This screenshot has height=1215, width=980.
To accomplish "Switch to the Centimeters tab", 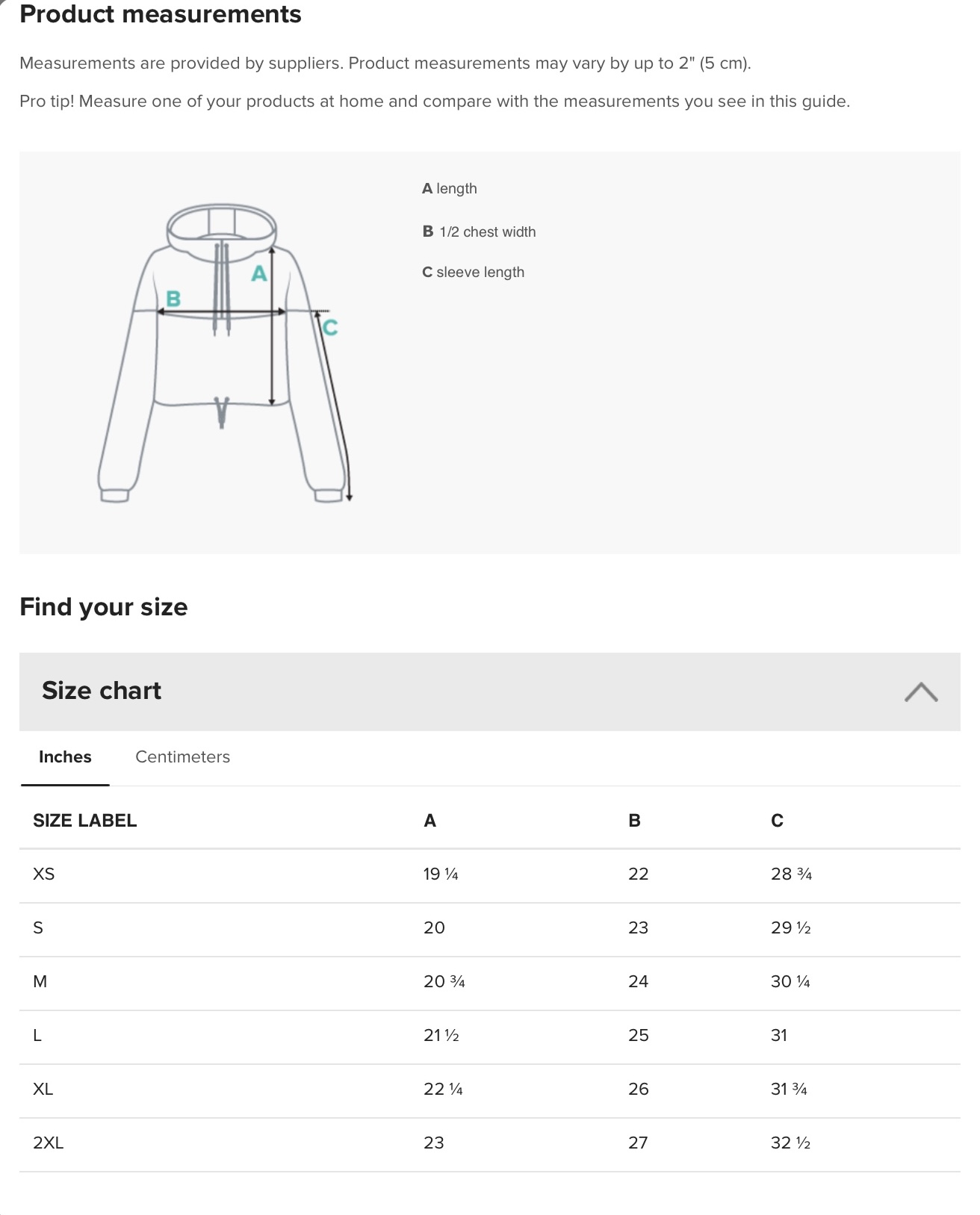I will [x=182, y=756].
